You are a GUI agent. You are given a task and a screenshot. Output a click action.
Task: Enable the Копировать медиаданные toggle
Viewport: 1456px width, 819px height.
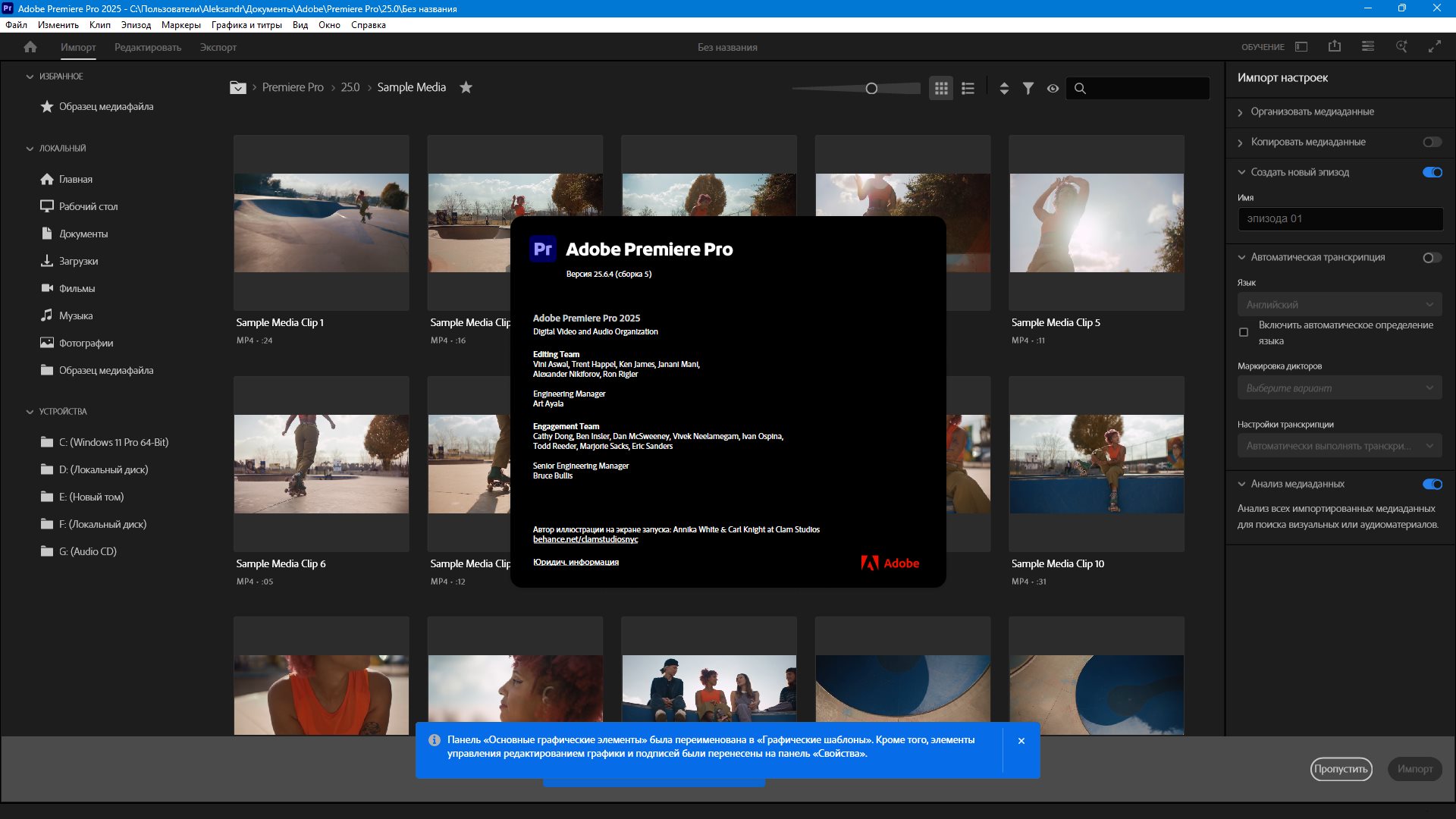[x=1432, y=142]
